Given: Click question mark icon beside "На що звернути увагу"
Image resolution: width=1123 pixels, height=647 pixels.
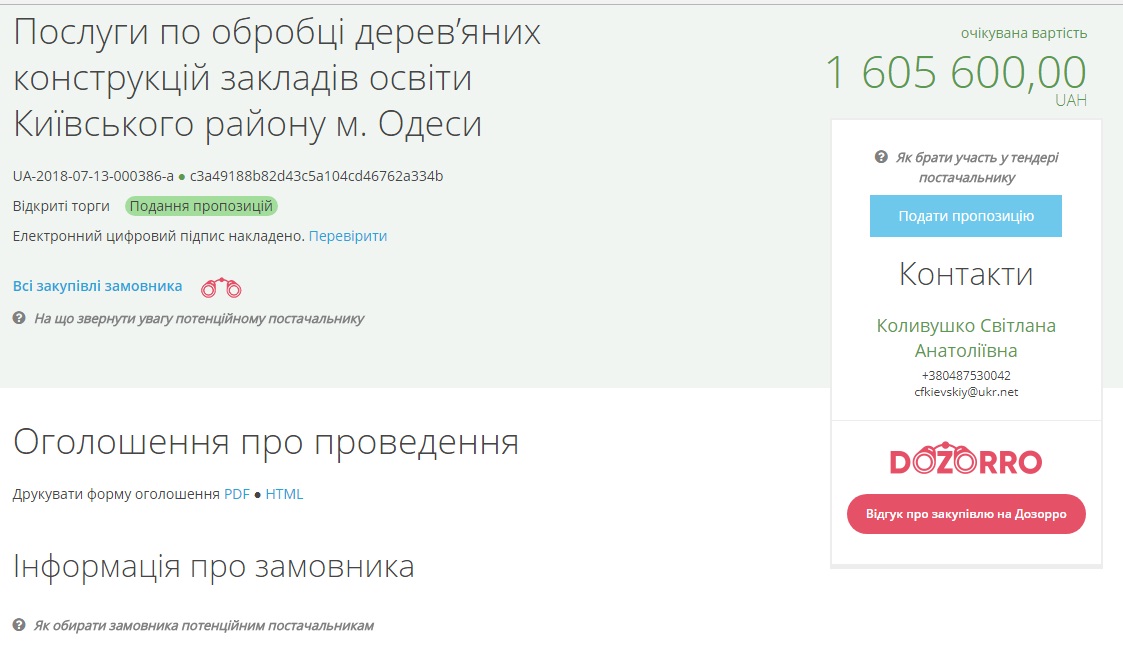Looking at the screenshot, I should [x=19, y=318].
